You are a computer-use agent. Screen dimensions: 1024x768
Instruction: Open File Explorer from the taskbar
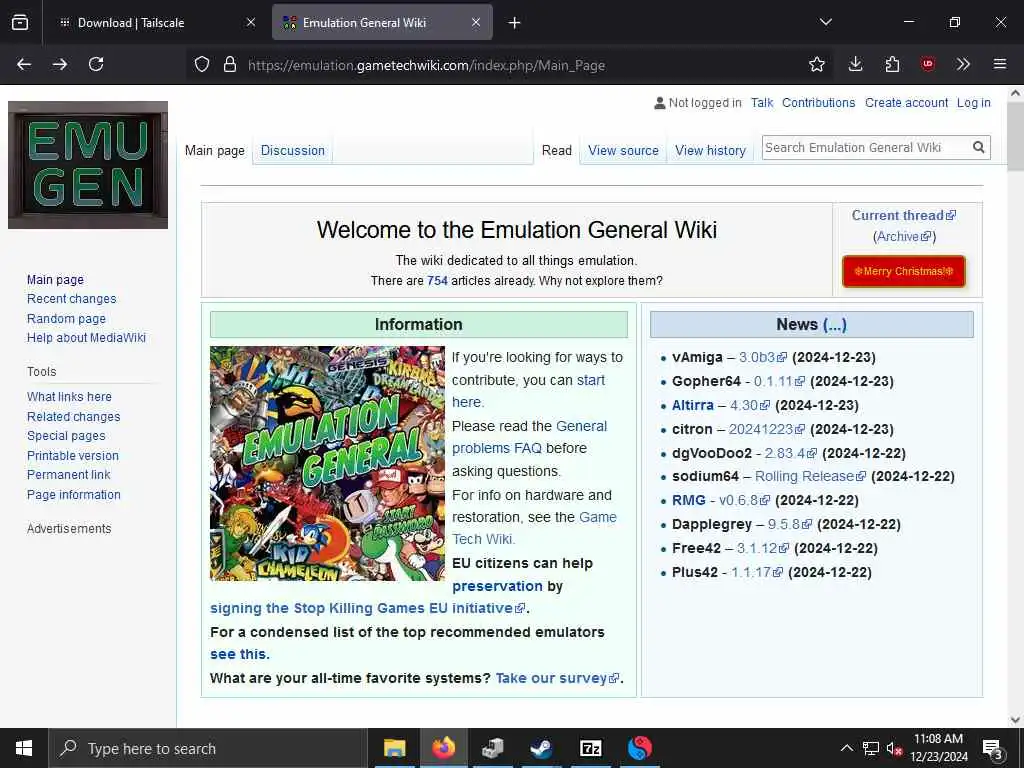[394, 748]
